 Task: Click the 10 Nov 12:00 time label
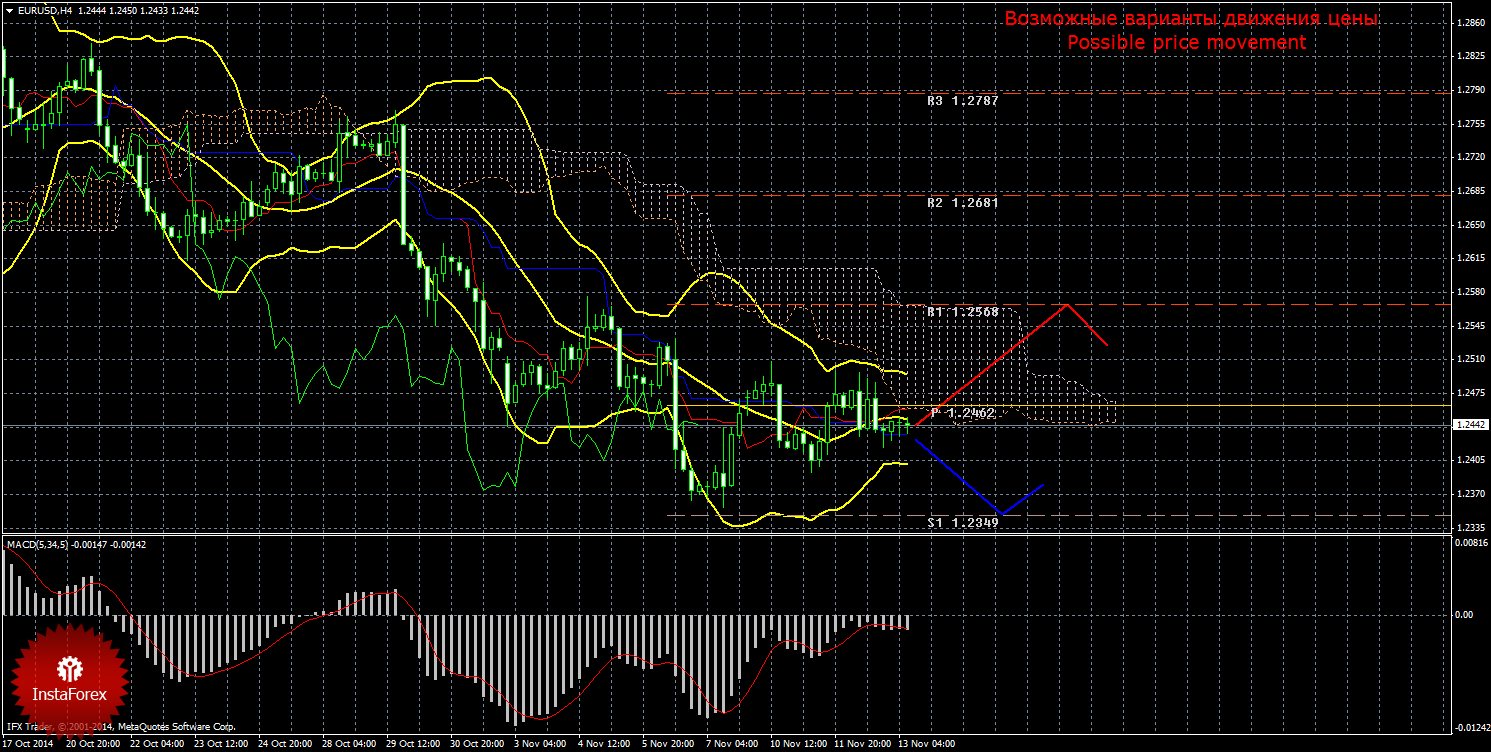(797, 744)
